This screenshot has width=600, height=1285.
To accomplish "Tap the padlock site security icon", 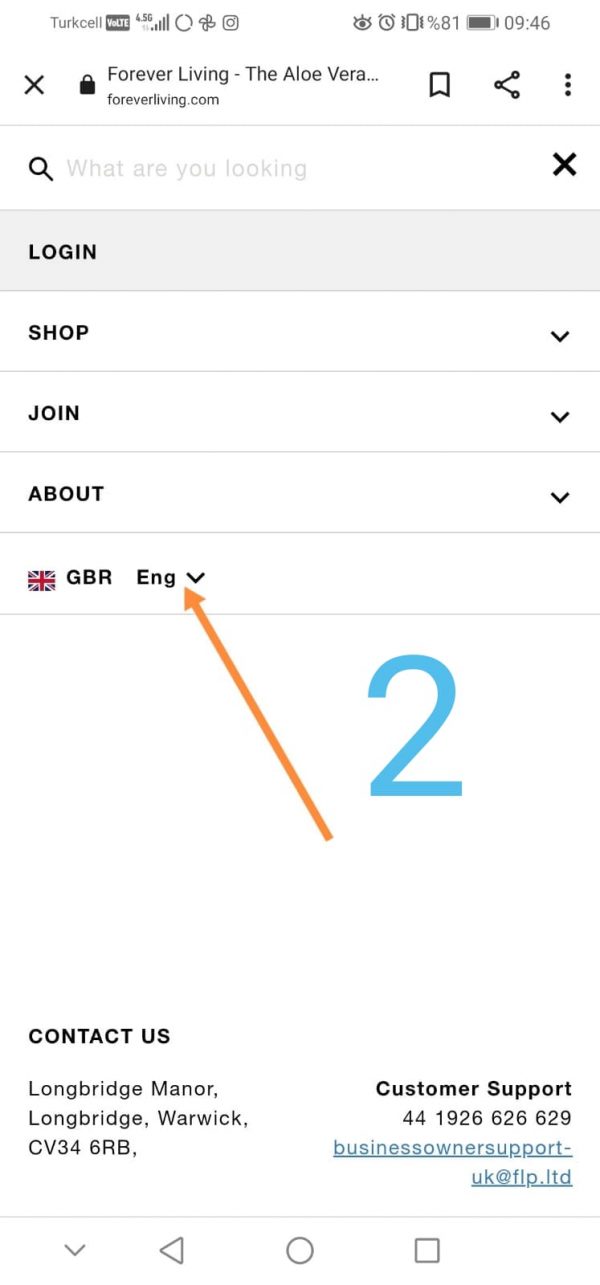I will coord(87,85).
